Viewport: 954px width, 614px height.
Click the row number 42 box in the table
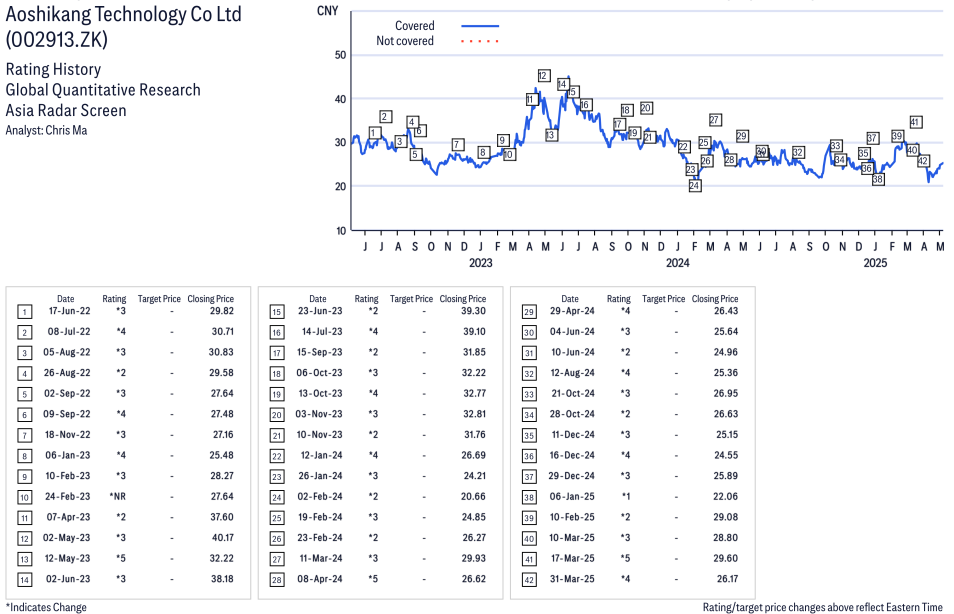point(529,580)
